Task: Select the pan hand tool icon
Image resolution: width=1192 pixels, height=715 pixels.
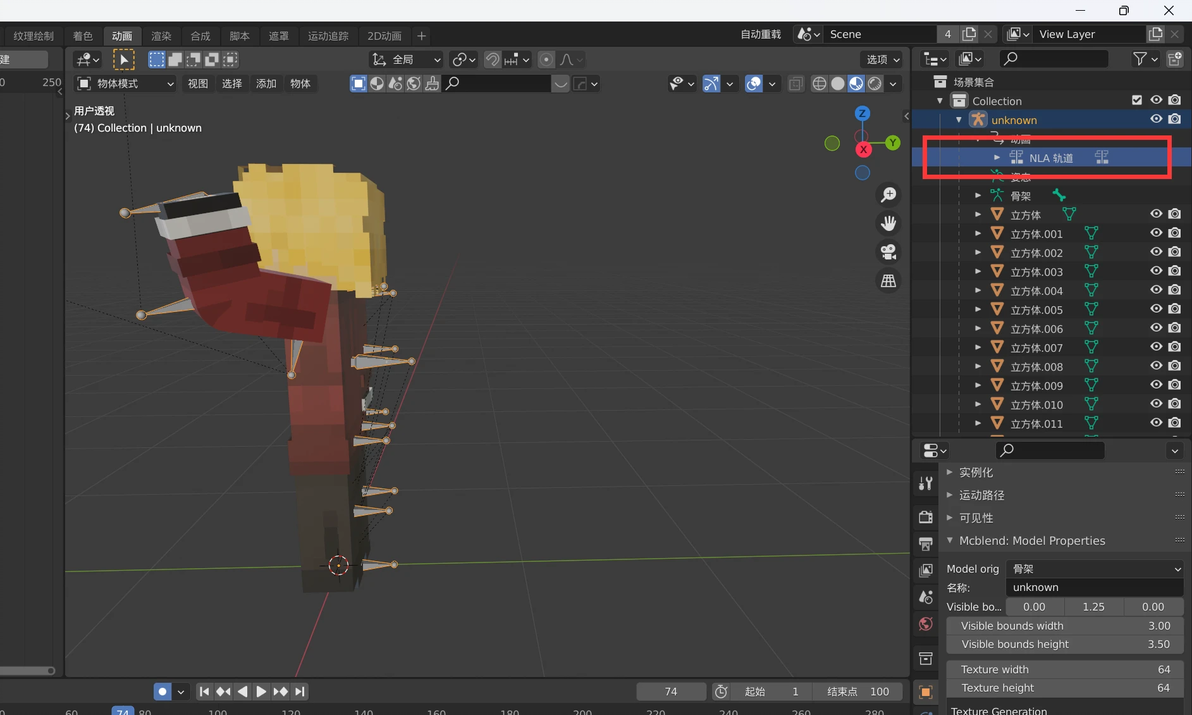Action: pos(888,223)
